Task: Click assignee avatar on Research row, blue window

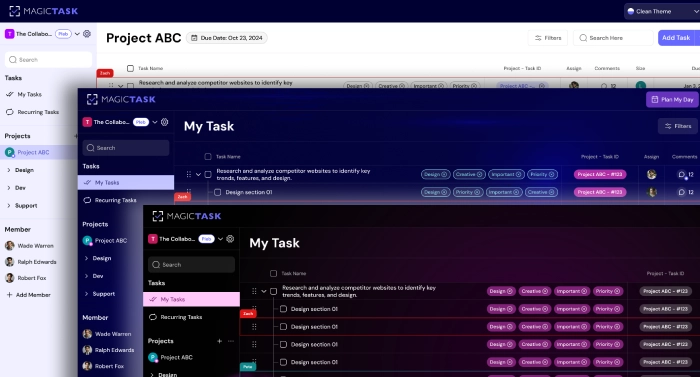Action: coord(652,175)
